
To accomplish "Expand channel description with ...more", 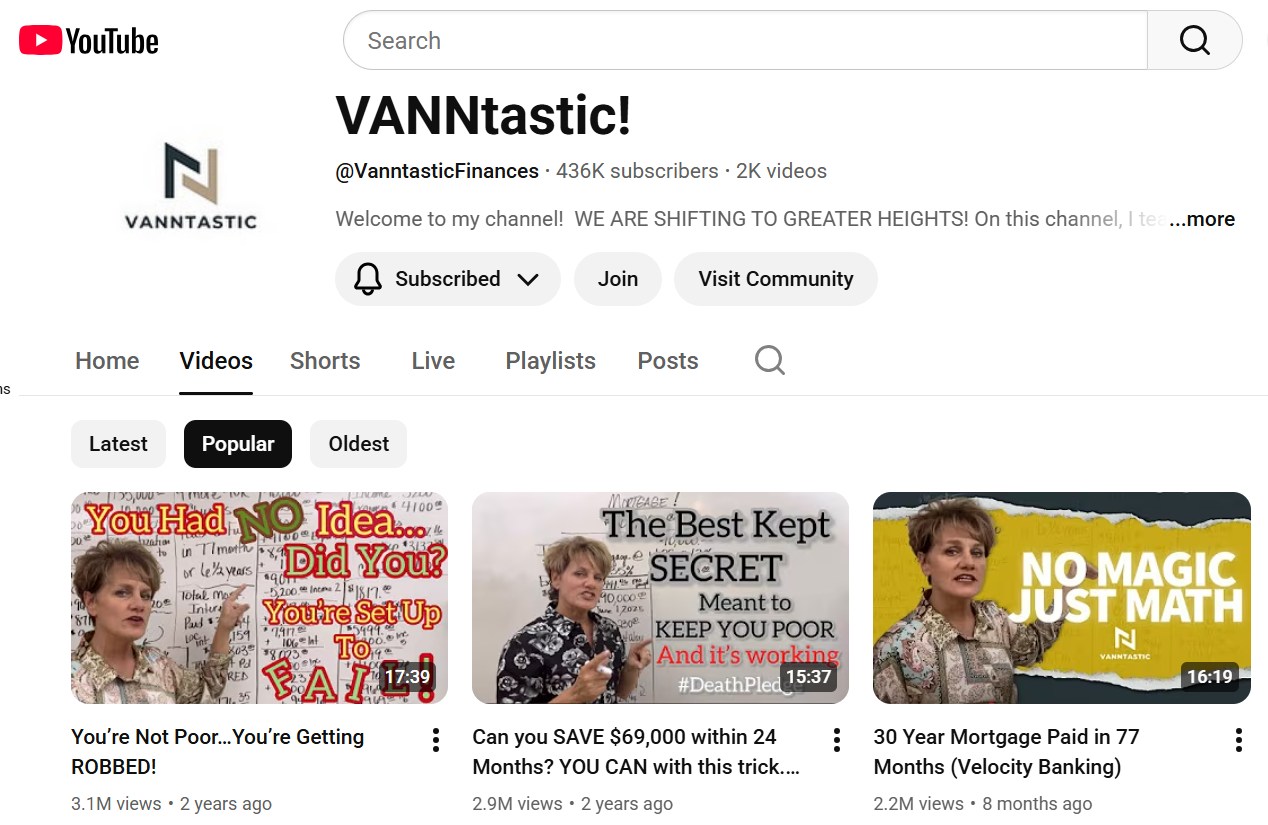I will (1202, 219).
